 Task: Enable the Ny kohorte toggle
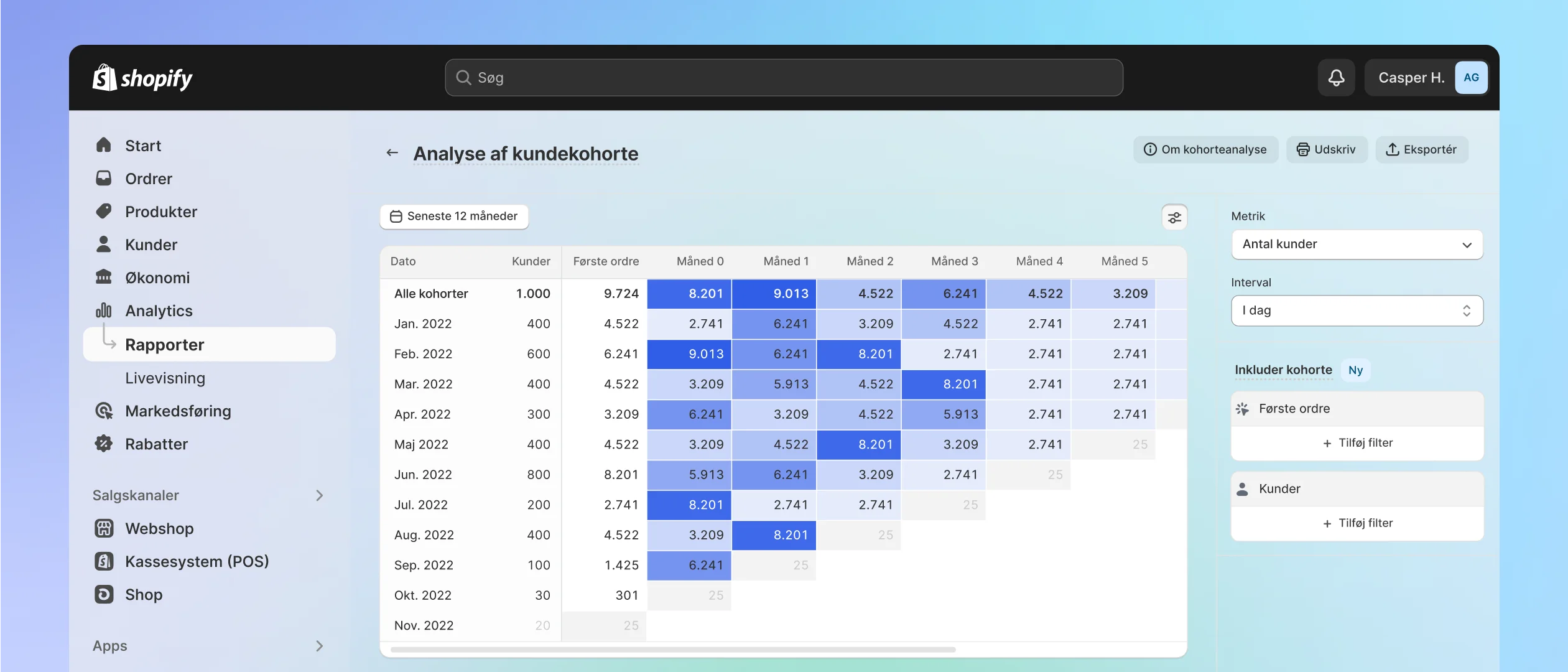tap(1355, 369)
